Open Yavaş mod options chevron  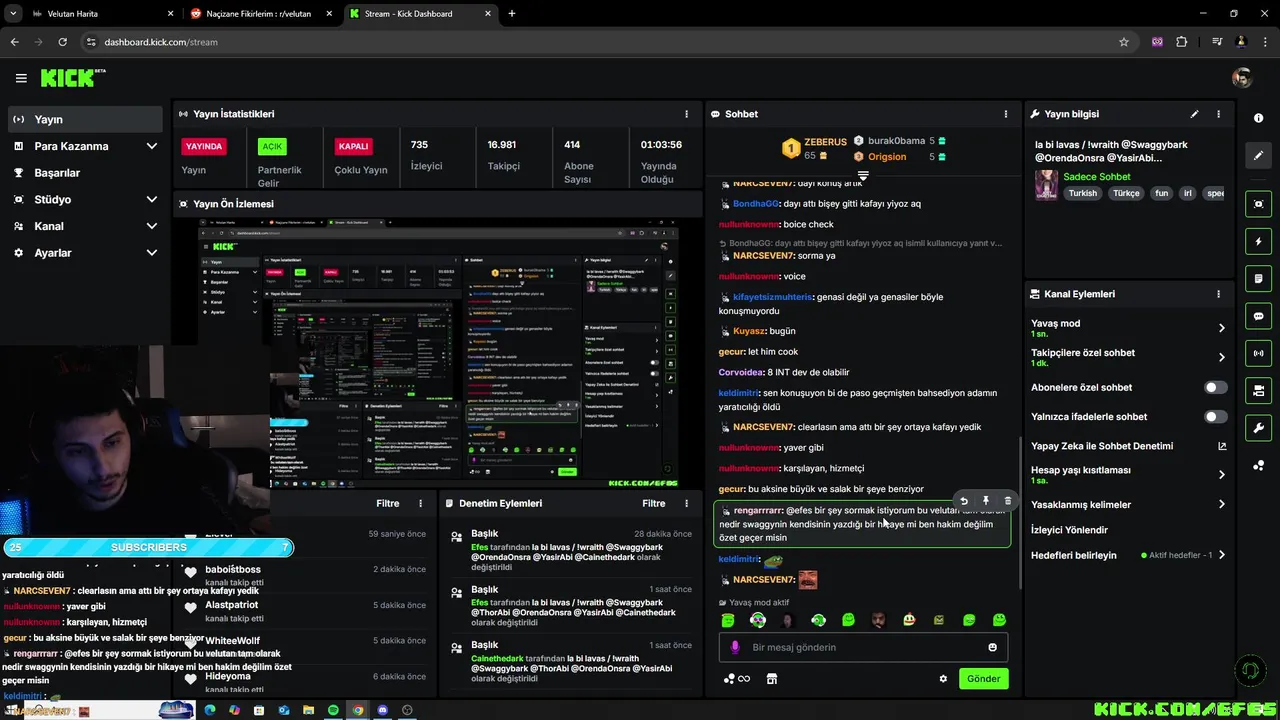click(x=1221, y=328)
